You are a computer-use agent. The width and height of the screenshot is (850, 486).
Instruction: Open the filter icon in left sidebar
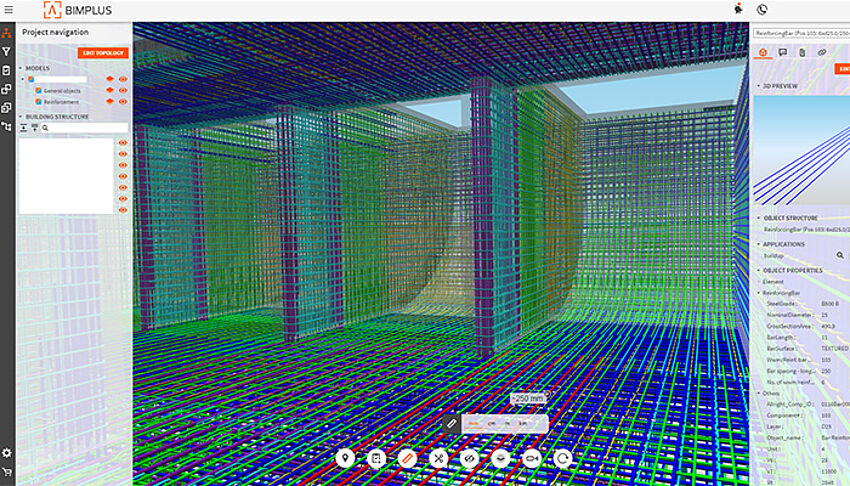(7, 51)
